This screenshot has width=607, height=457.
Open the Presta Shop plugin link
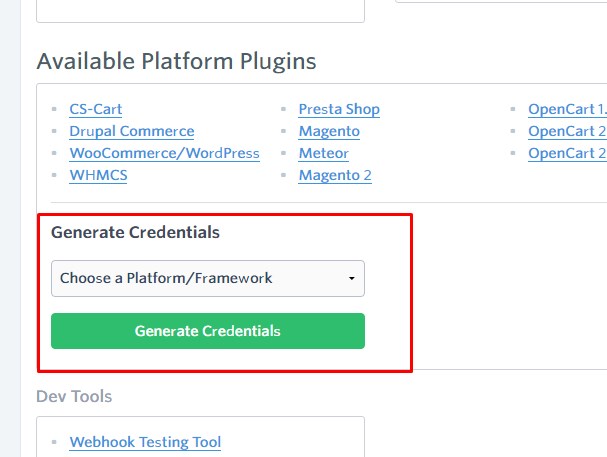click(339, 109)
